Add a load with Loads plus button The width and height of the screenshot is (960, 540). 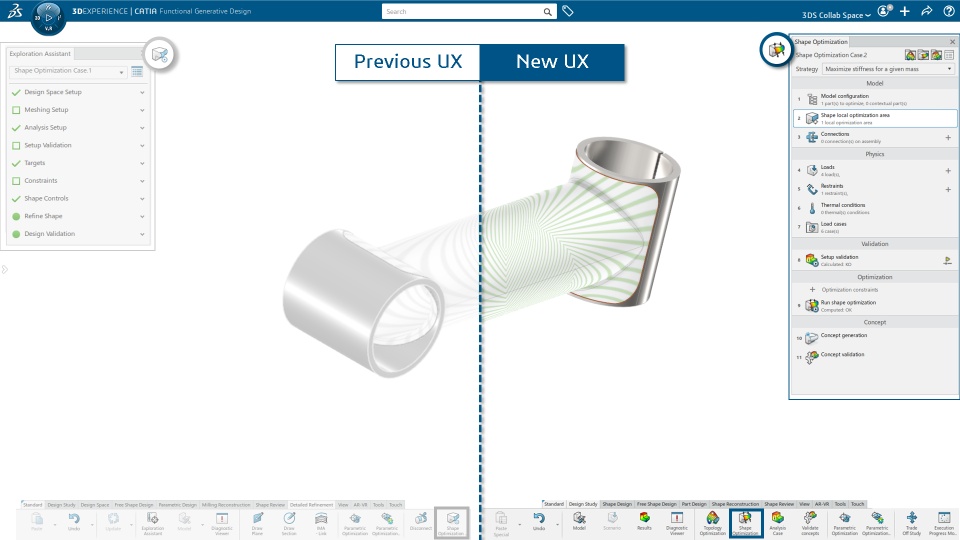coord(948,171)
